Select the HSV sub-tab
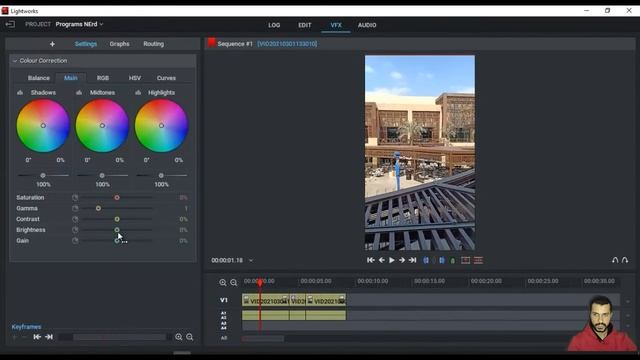This screenshot has height=360, width=640. pos(135,78)
